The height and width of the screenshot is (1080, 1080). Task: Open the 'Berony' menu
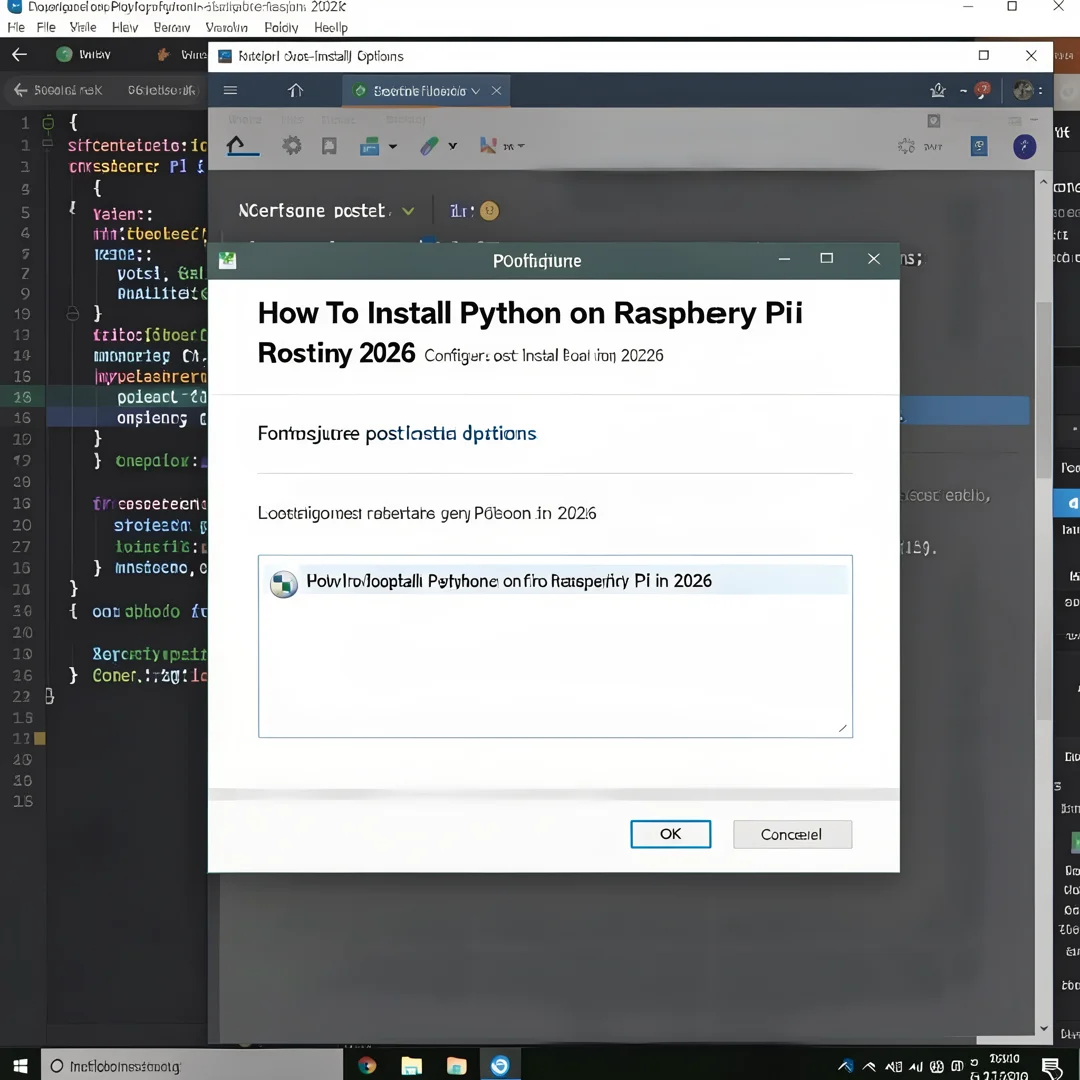(x=172, y=28)
